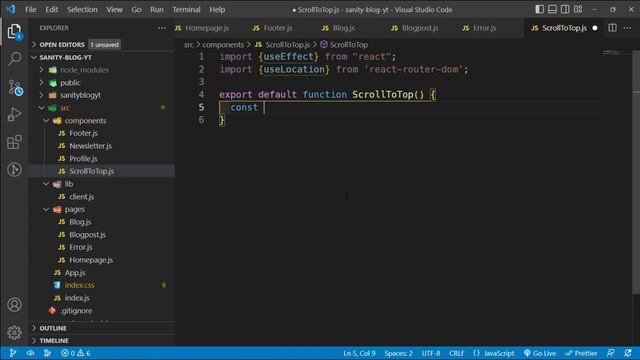Open the Accounts menu icon

14,304
